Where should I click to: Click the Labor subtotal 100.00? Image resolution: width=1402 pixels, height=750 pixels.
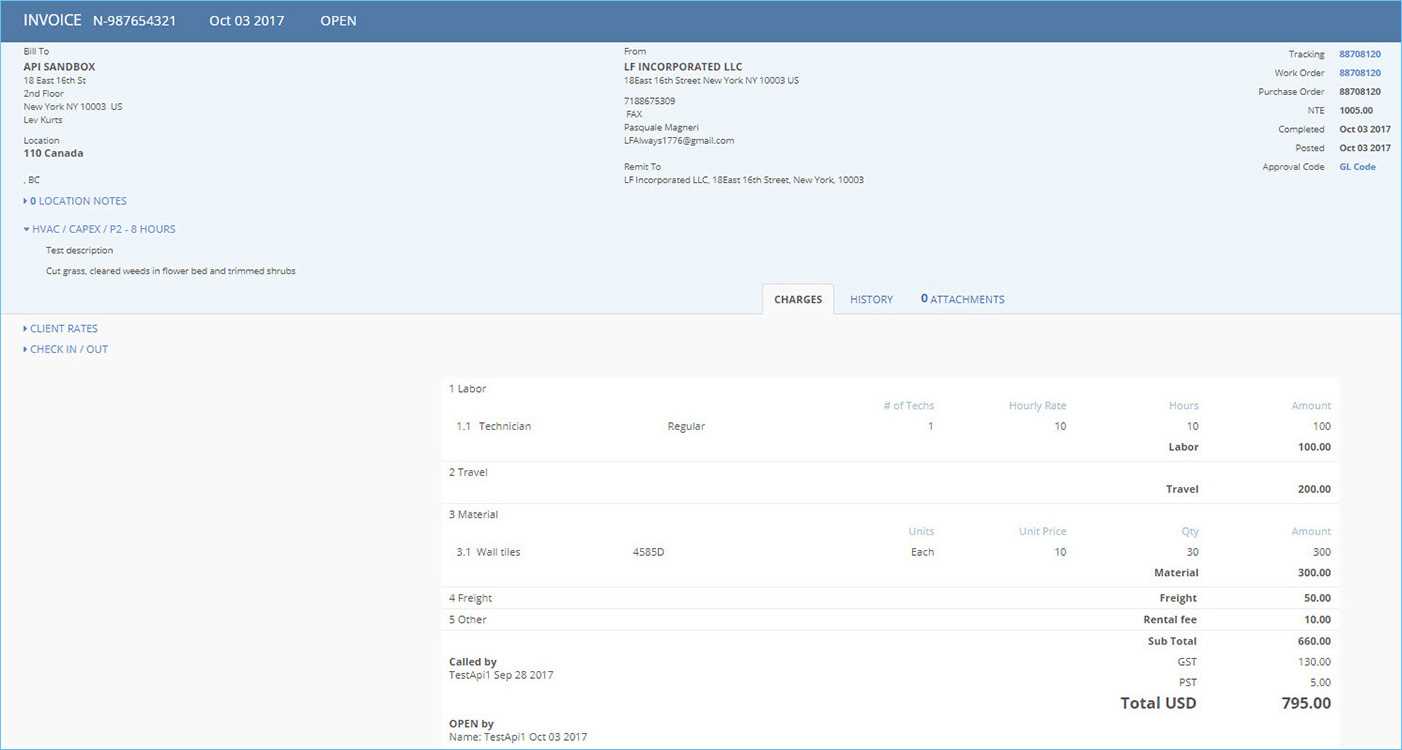(x=1314, y=447)
